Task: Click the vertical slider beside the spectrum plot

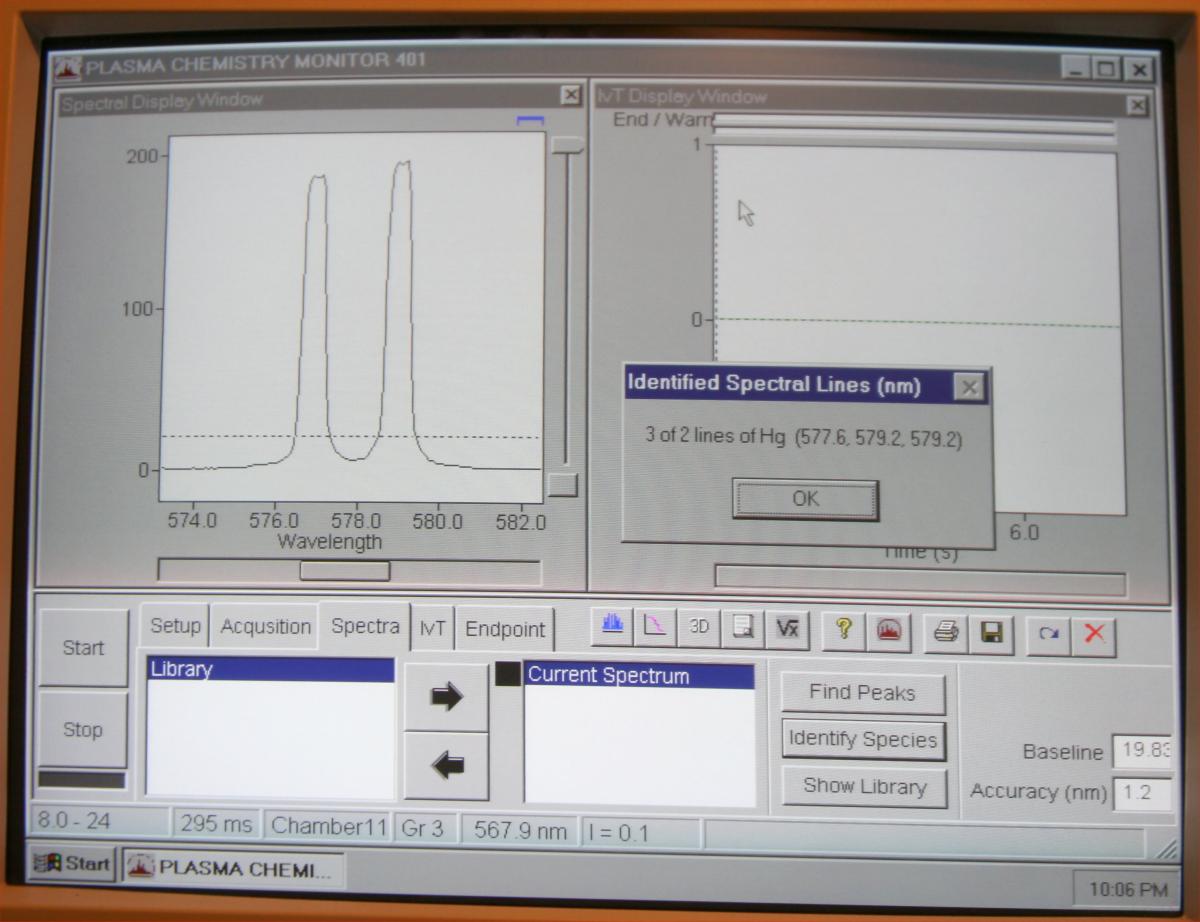Action: click(568, 146)
